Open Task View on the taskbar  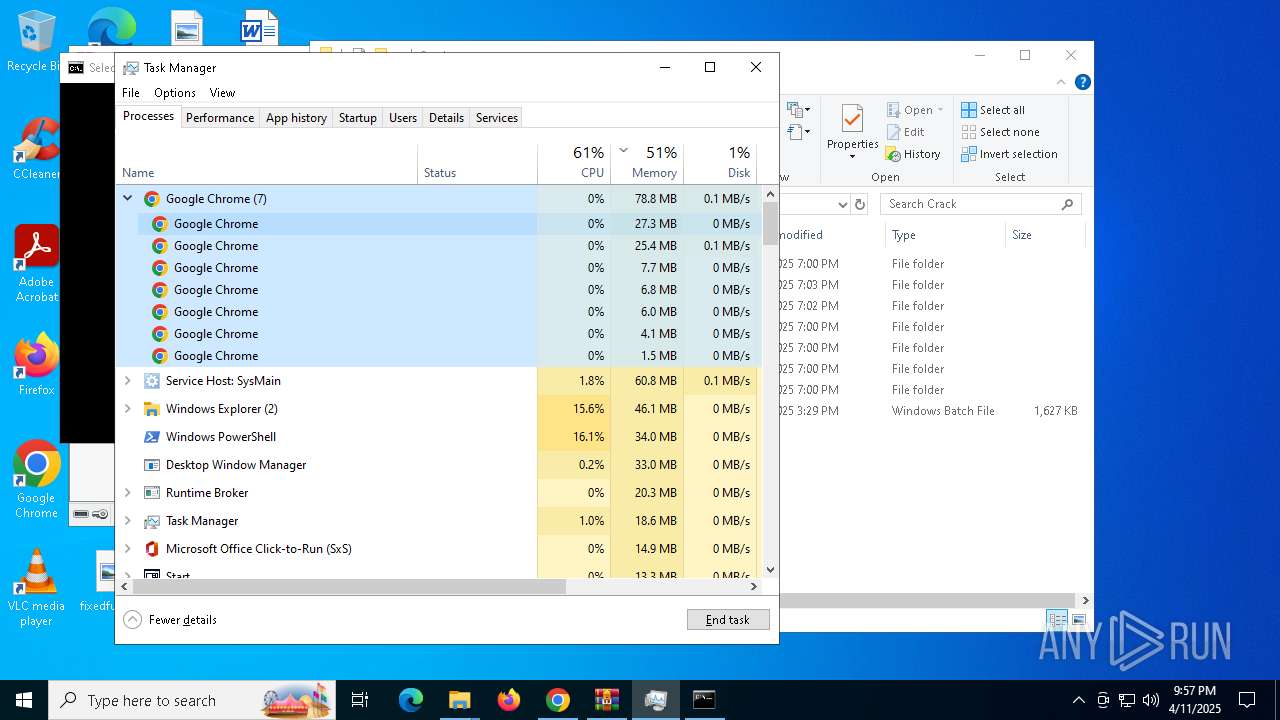(360, 700)
